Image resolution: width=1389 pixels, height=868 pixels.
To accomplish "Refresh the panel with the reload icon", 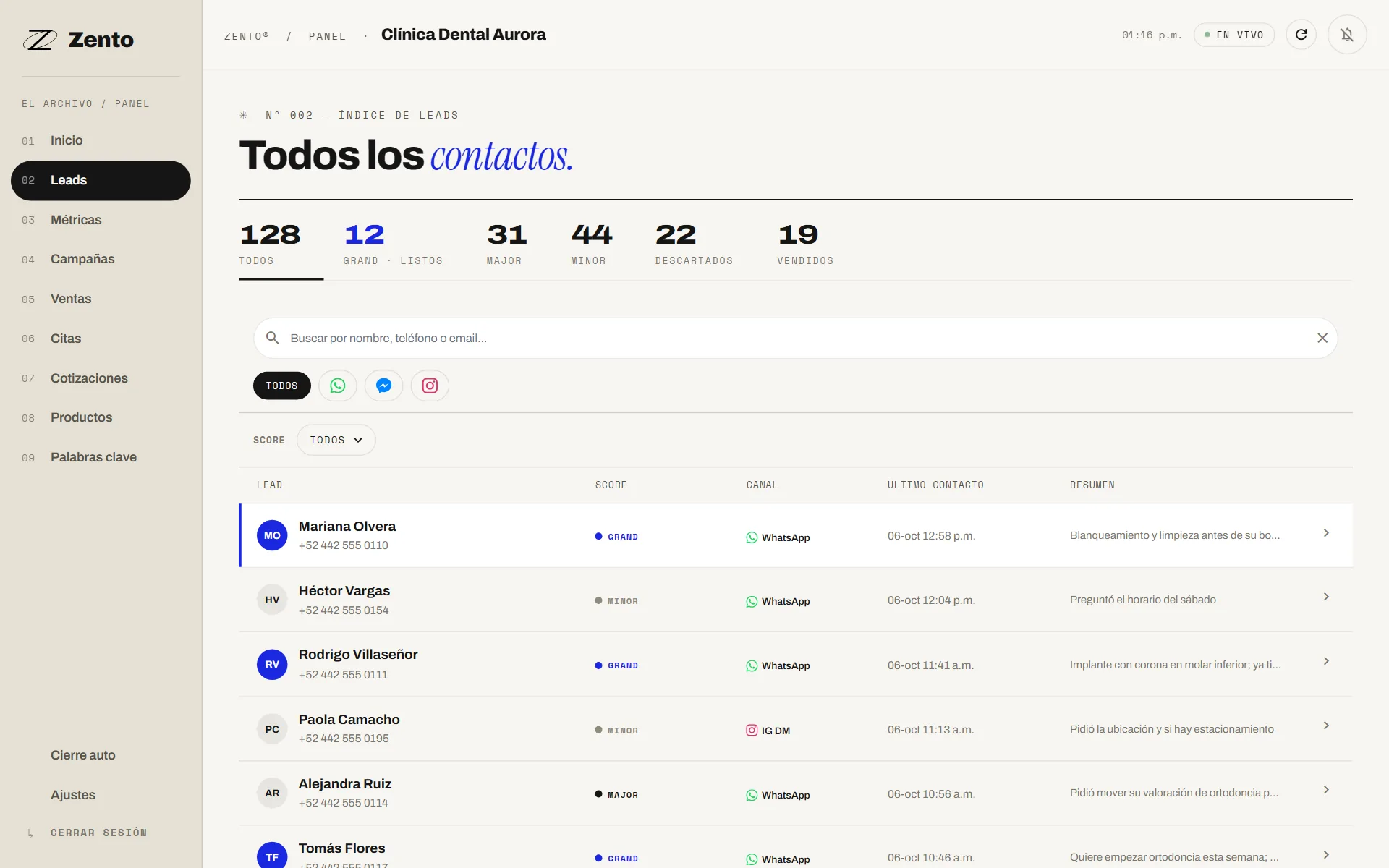I will (x=1301, y=35).
